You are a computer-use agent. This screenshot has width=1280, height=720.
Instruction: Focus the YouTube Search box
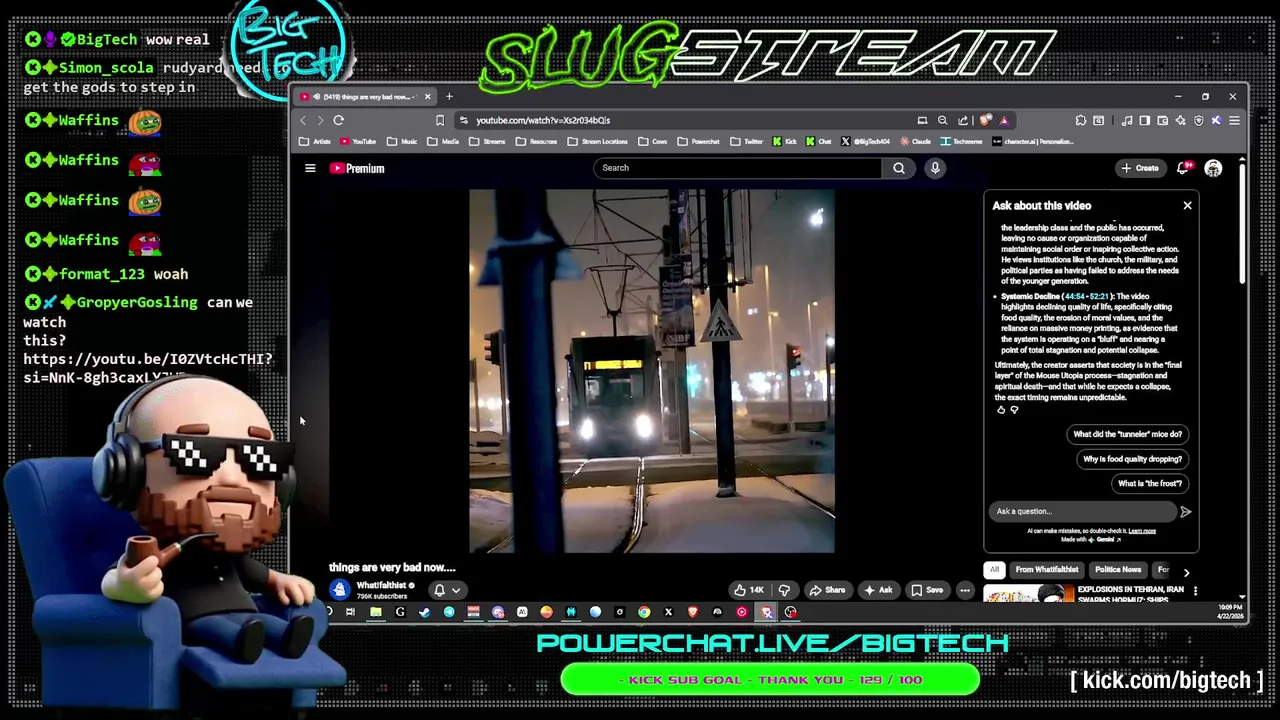738,168
